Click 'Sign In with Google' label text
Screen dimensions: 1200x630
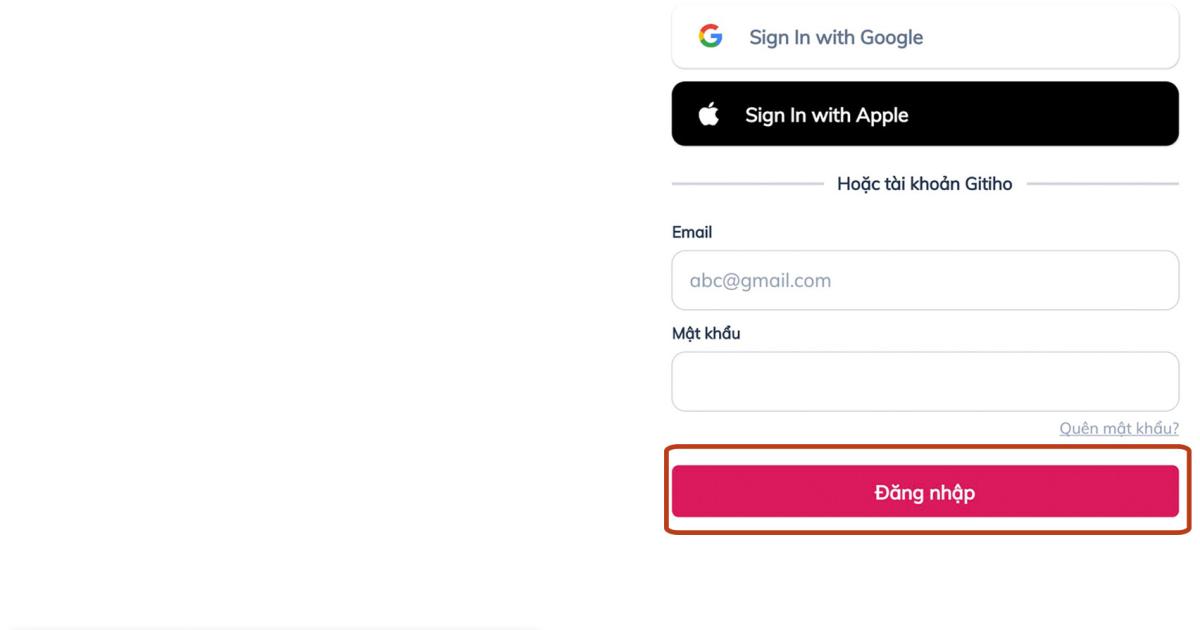tap(836, 37)
